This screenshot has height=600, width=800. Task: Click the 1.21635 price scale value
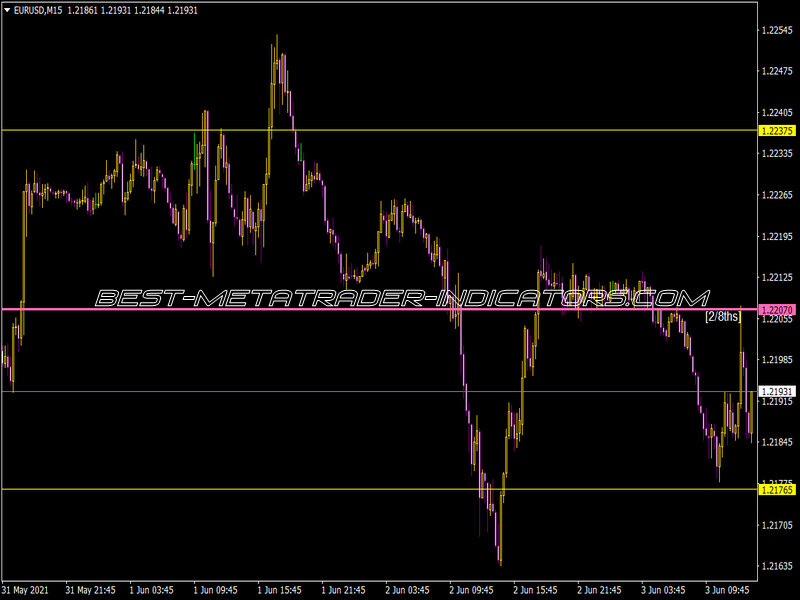pyautogui.click(x=777, y=566)
